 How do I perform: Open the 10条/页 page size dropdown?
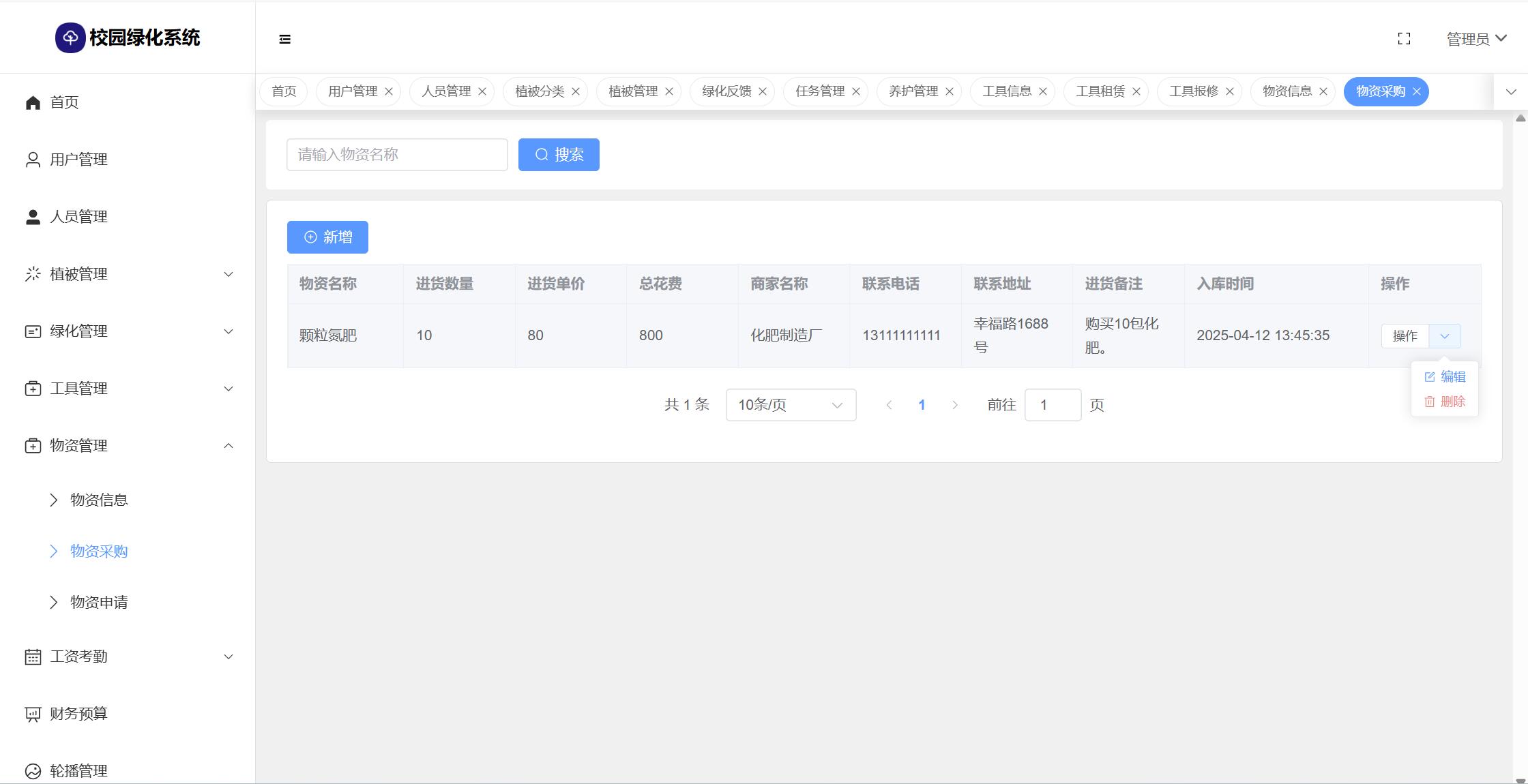791,405
